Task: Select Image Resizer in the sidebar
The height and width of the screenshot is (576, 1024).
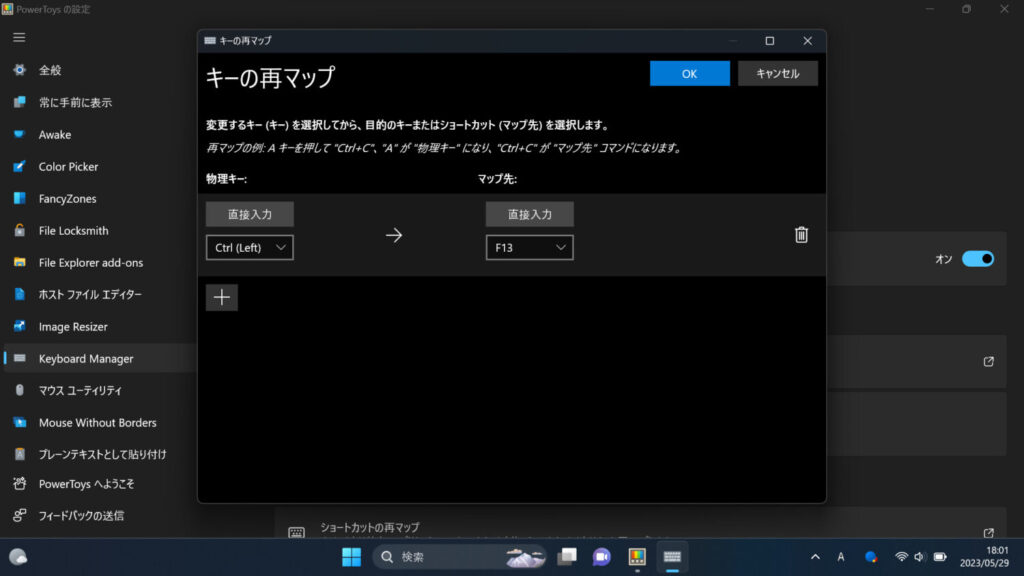Action: click(99, 326)
